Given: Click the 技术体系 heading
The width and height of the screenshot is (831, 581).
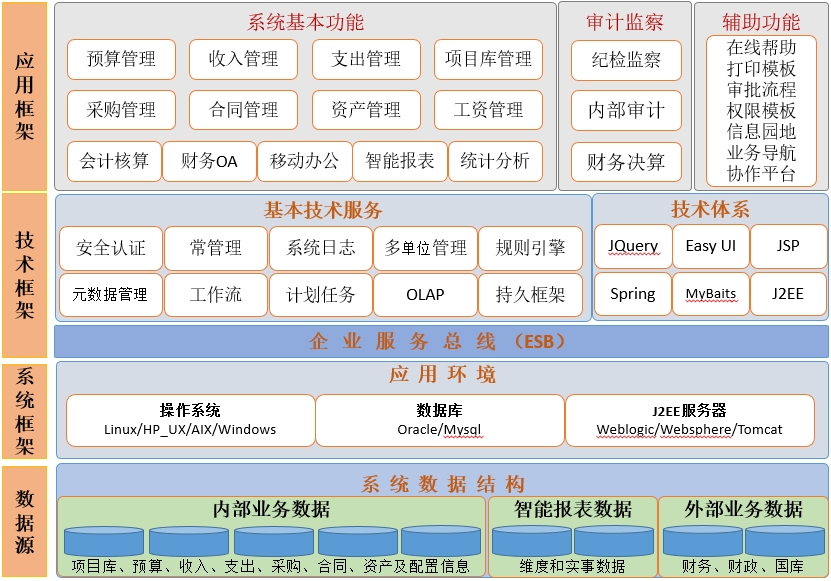Looking at the screenshot, I should click(x=710, y=210).
